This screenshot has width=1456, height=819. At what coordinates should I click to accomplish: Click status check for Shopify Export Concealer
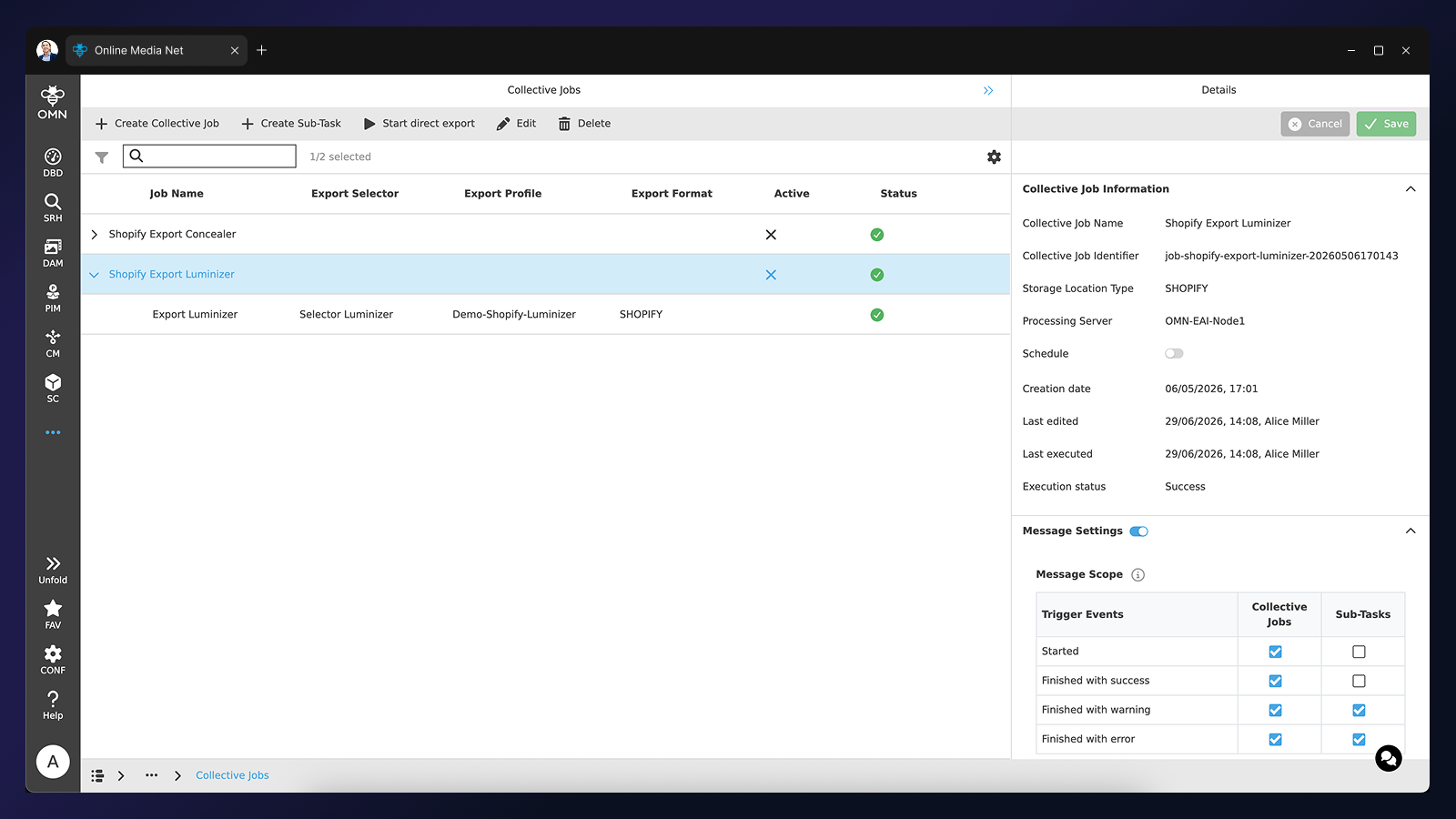877,235
